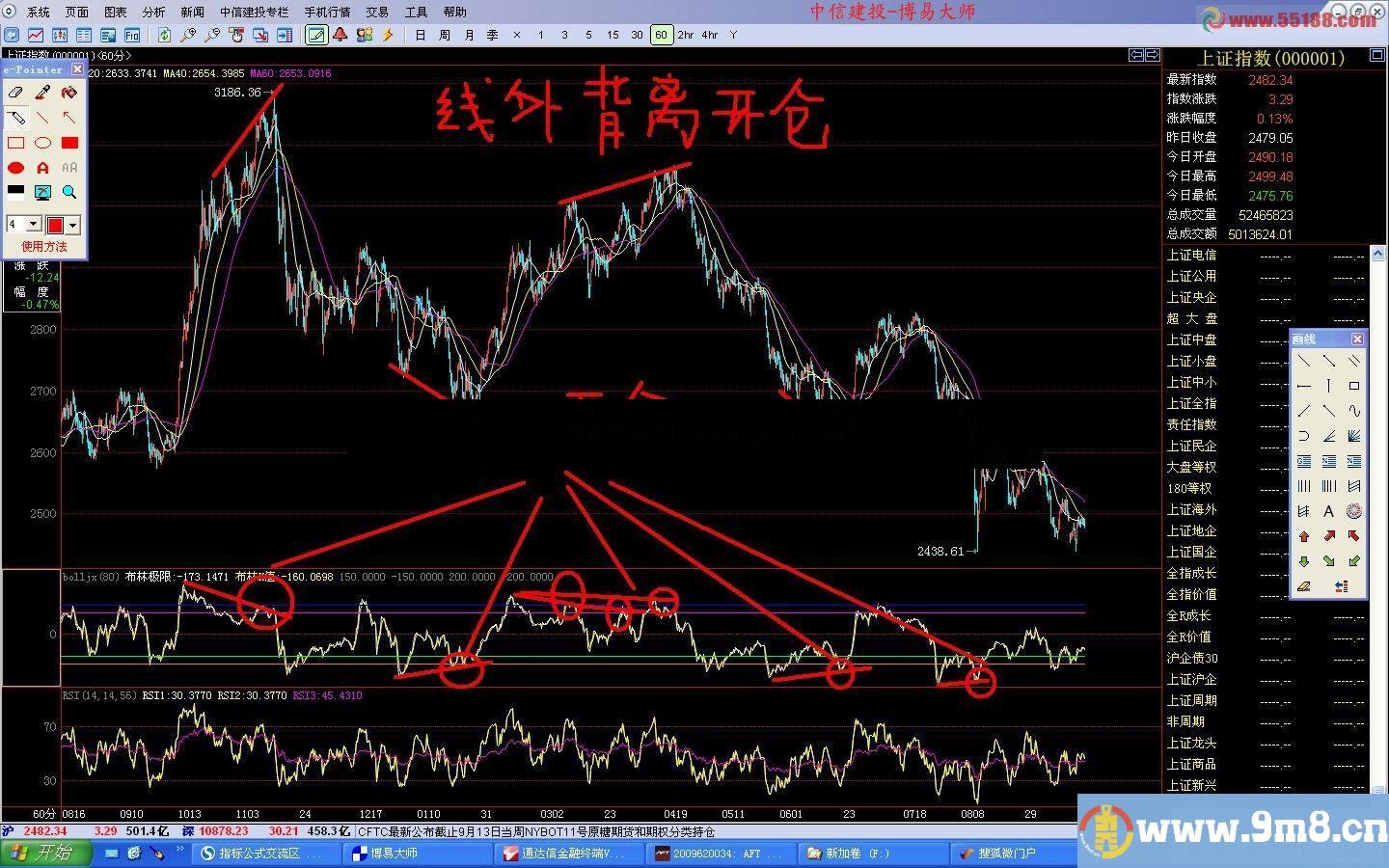This screenshot has width=1389, height=868.
Task: Select the Gann fan lines tool in 画线
Action: tap(1354, 436)
